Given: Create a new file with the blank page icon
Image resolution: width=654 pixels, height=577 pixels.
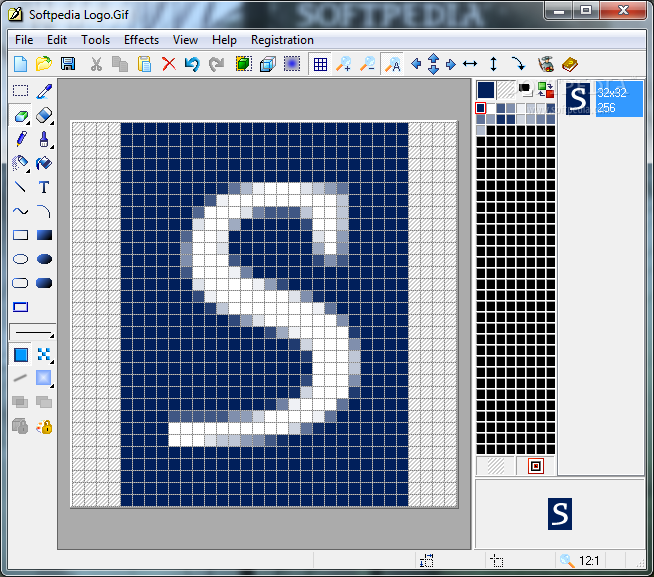Looking at the screenshot, I should tap(20, 64).
